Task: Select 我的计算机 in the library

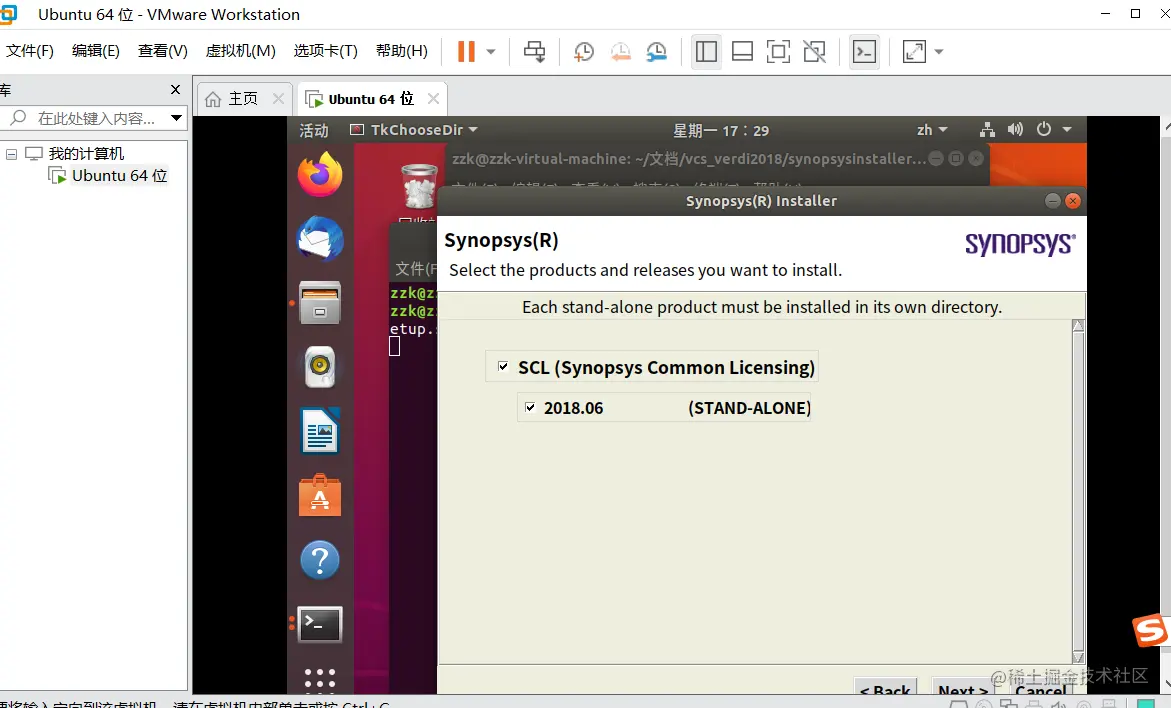Action: [86, 154]
